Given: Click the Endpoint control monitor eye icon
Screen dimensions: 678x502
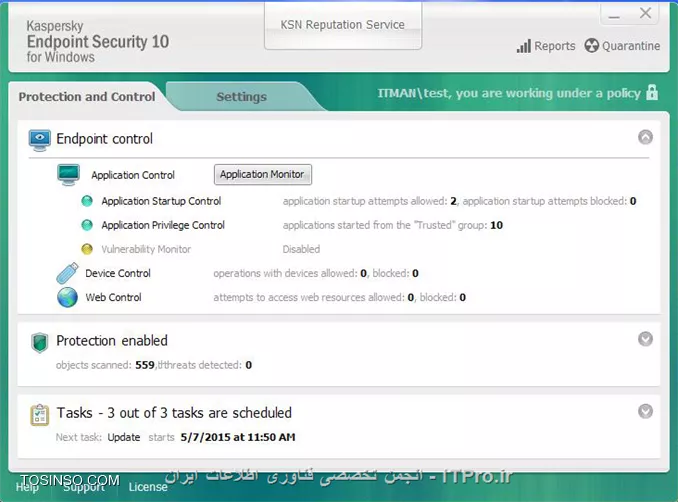Looking at the screenshot, I should [40, 140].
